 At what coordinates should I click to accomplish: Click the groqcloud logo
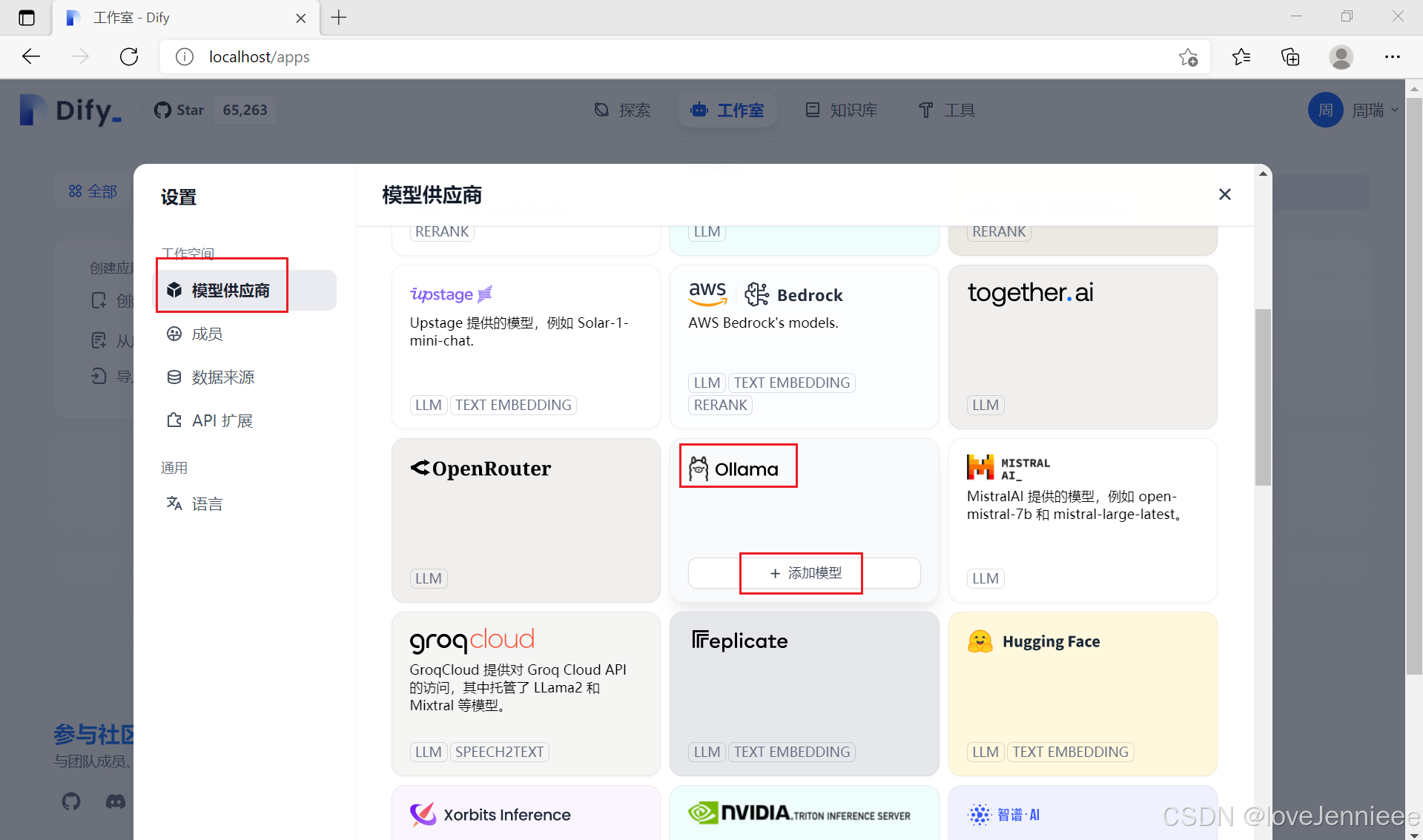472,641
